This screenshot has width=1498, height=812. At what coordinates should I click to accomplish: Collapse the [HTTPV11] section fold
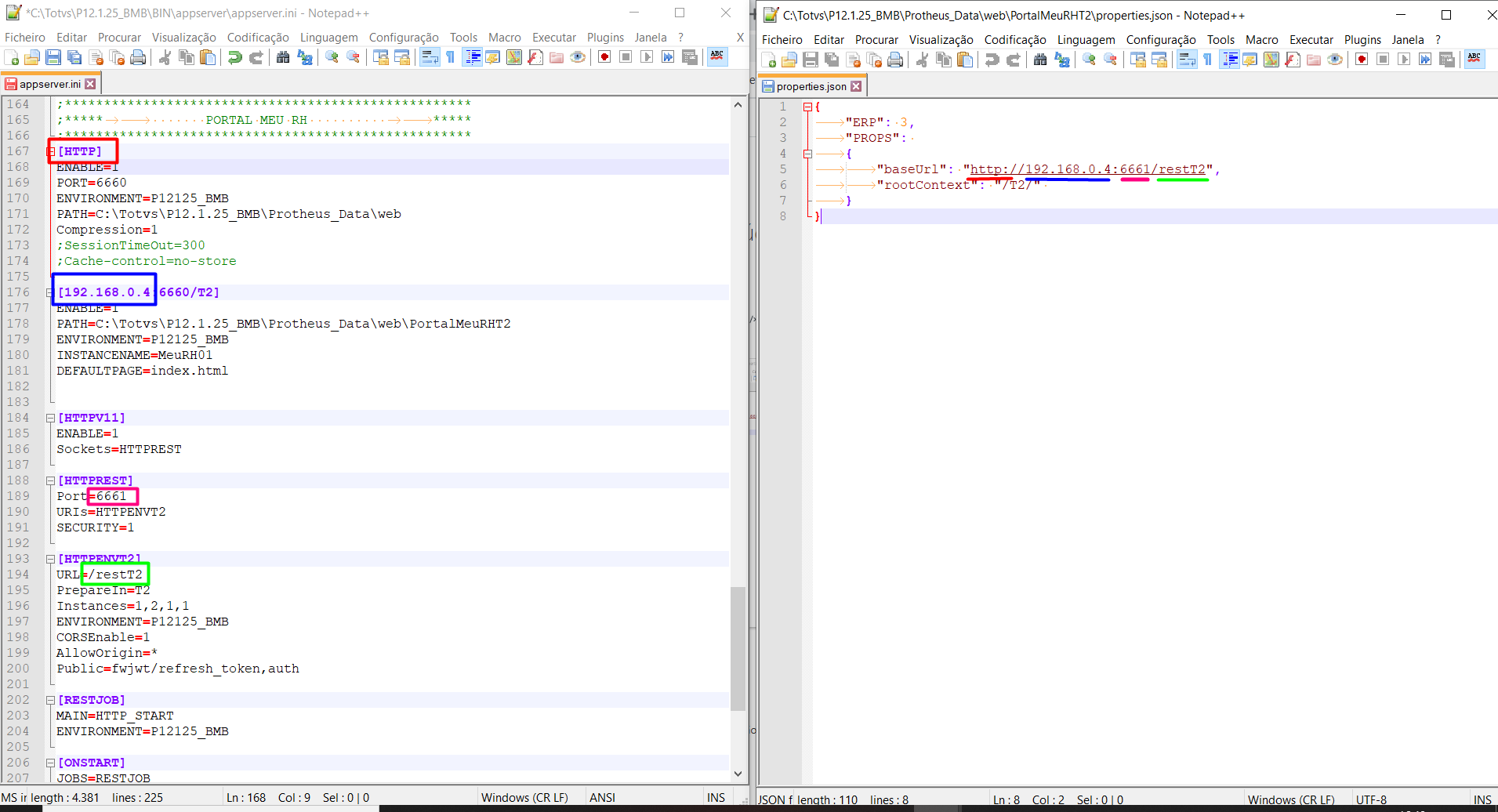coord(50,418)
